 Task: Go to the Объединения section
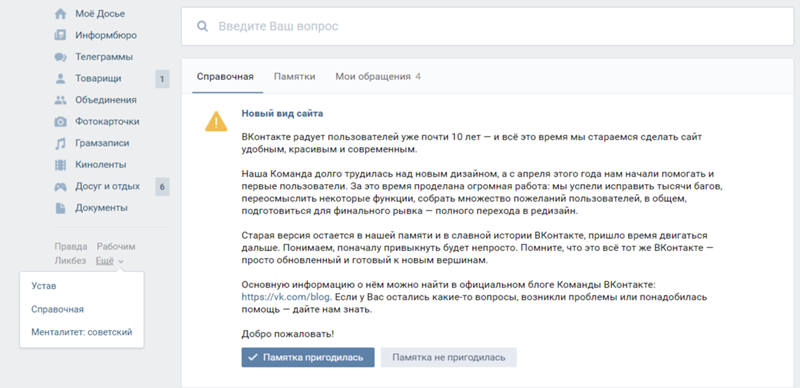(x=106, y=100)
